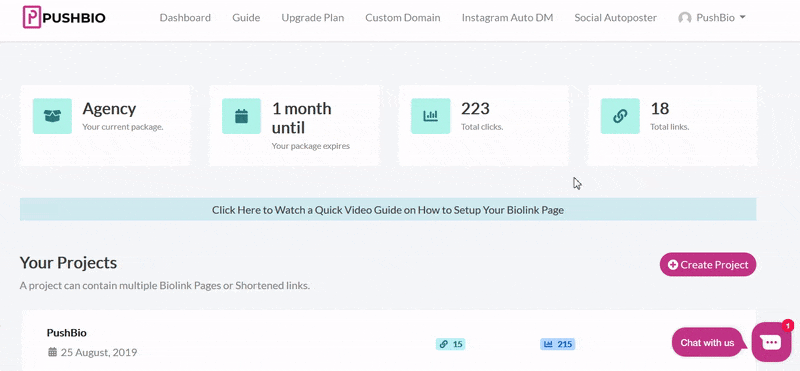Open the chat bubble widget icon
Screen dimensions: 800x371
coord(771,342)
